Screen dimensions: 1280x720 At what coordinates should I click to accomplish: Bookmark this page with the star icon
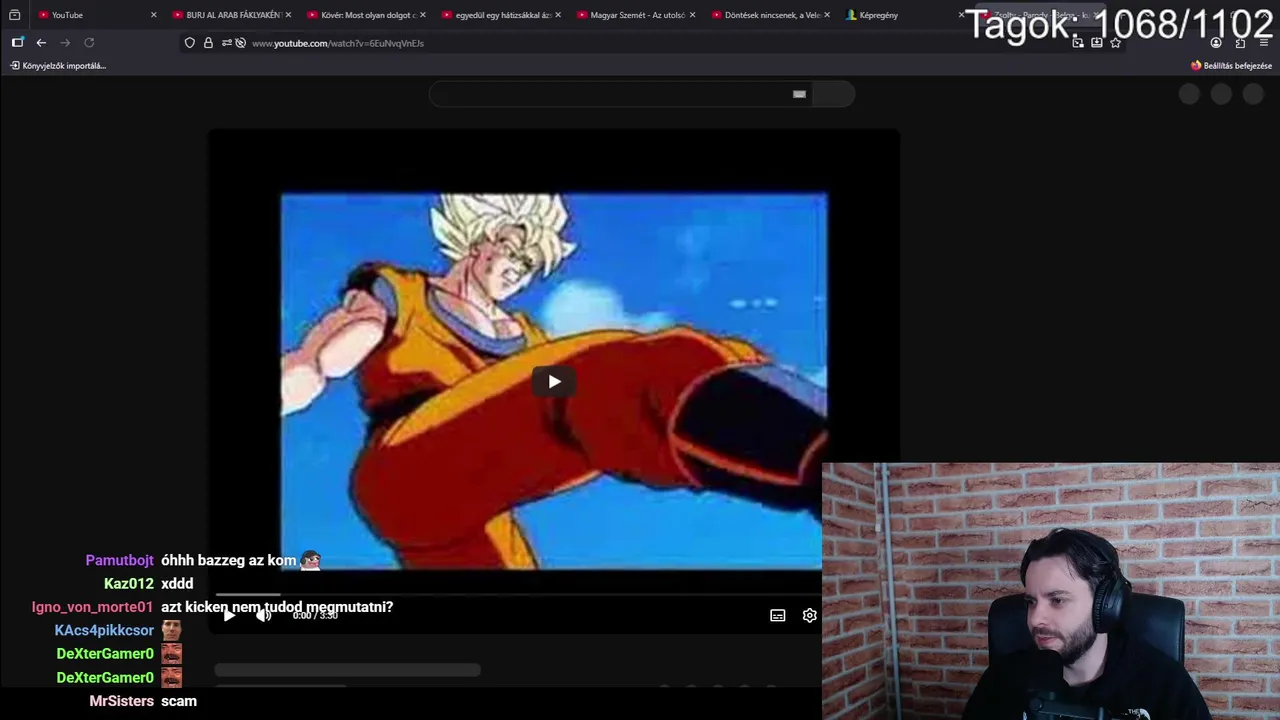(x=1116, y=43)
